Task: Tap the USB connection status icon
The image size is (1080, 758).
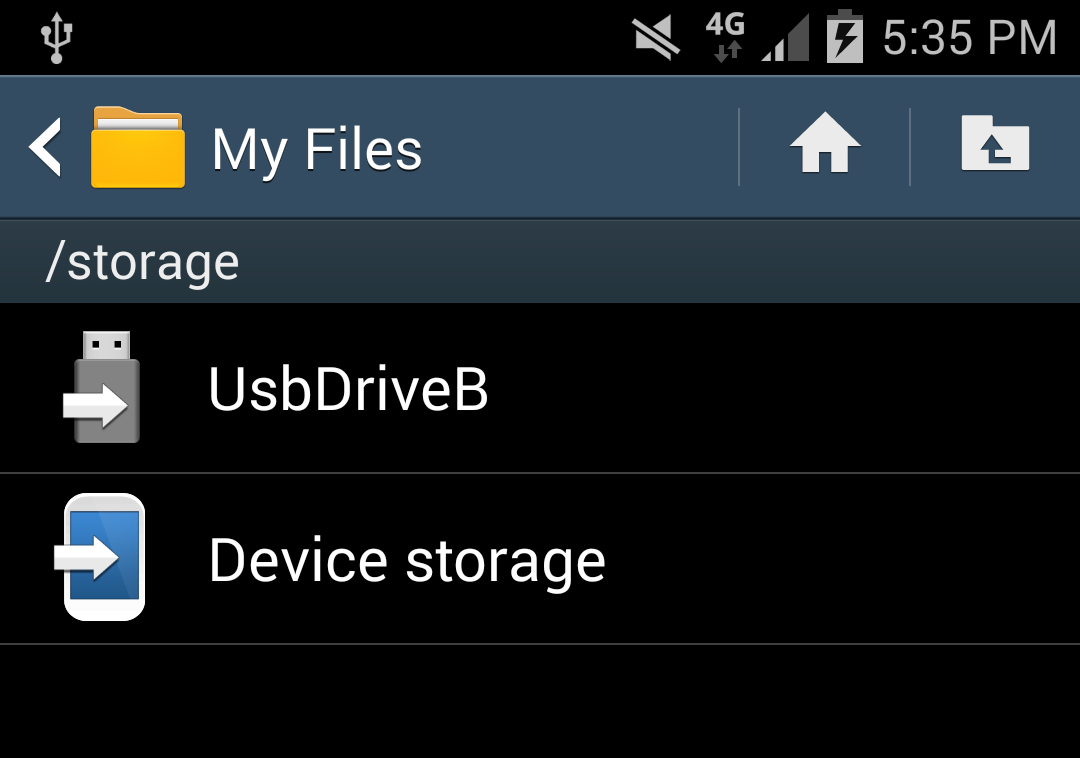Action: 56,38
